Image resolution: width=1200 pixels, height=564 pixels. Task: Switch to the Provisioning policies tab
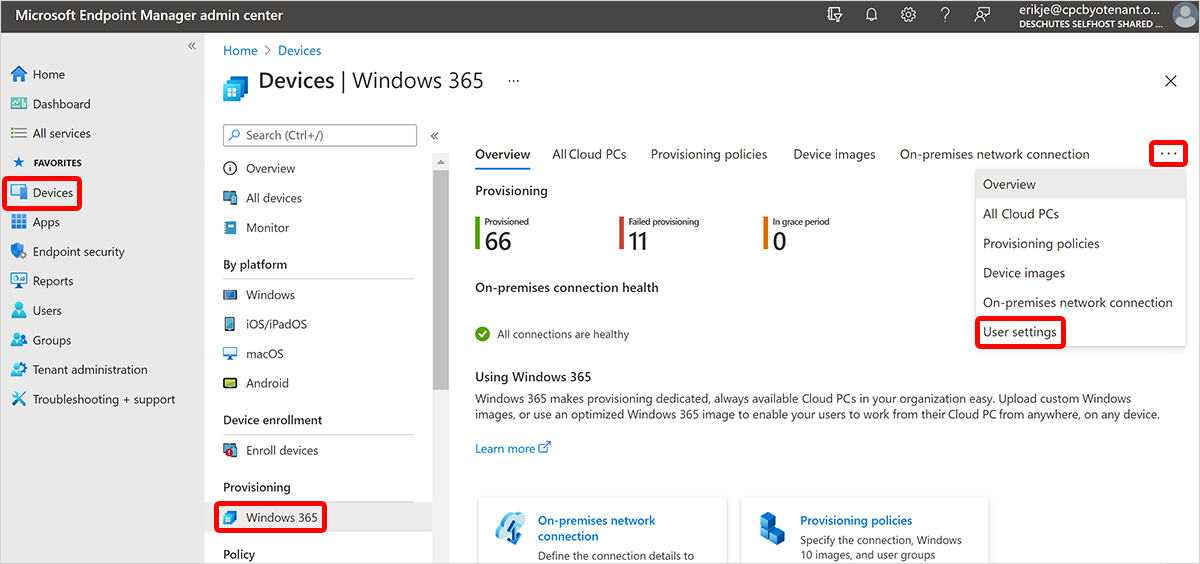point(709,154)
